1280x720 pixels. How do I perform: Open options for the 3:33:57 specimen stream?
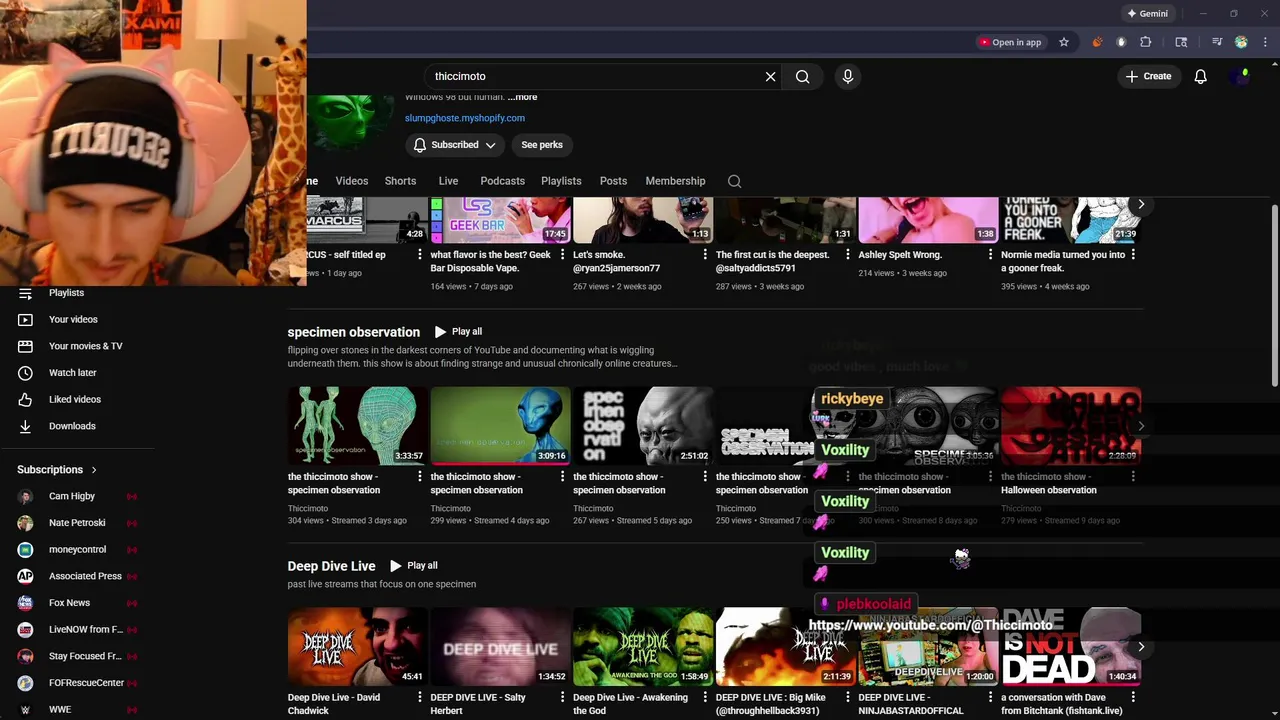[420, 477]
